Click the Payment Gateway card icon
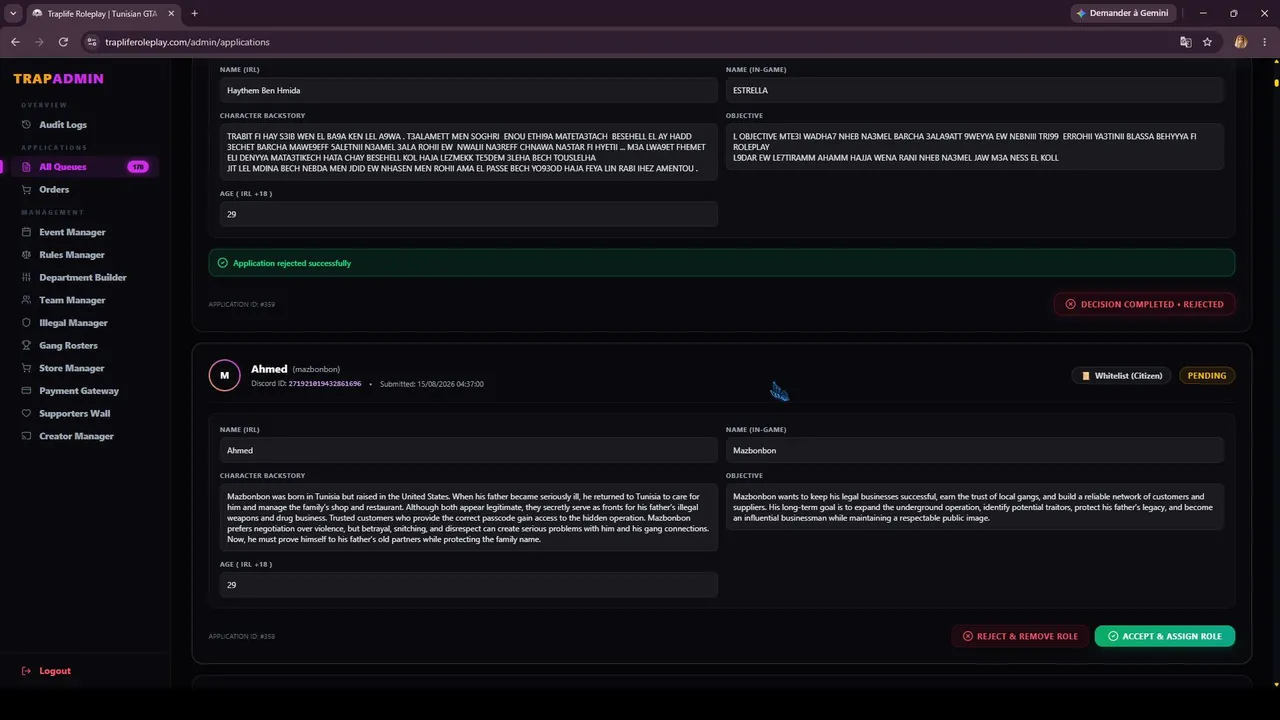The width and height of the screenshot is (1280, 720). click(x=27, y=391)
